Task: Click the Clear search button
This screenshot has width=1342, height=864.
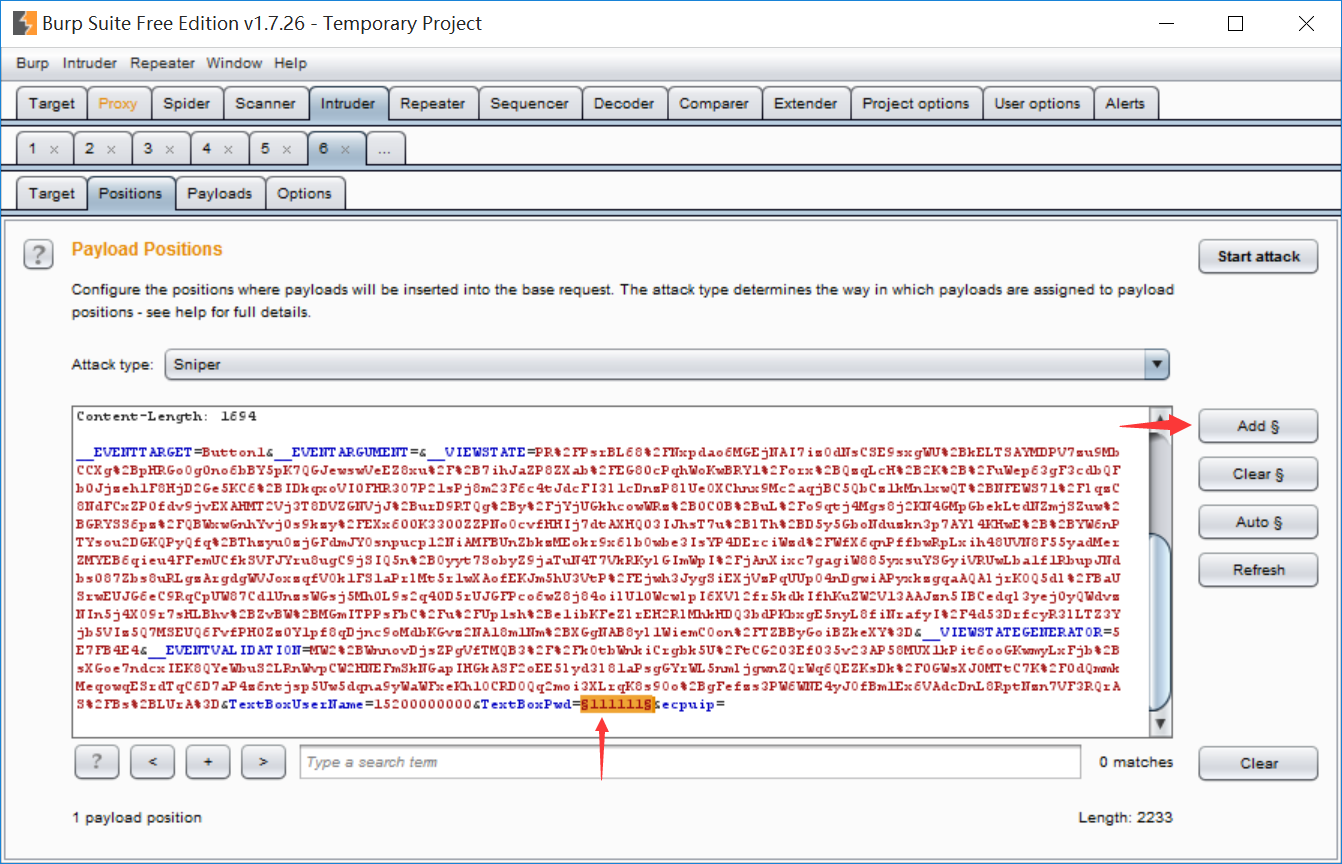Action: click(x=1258, y=763)
